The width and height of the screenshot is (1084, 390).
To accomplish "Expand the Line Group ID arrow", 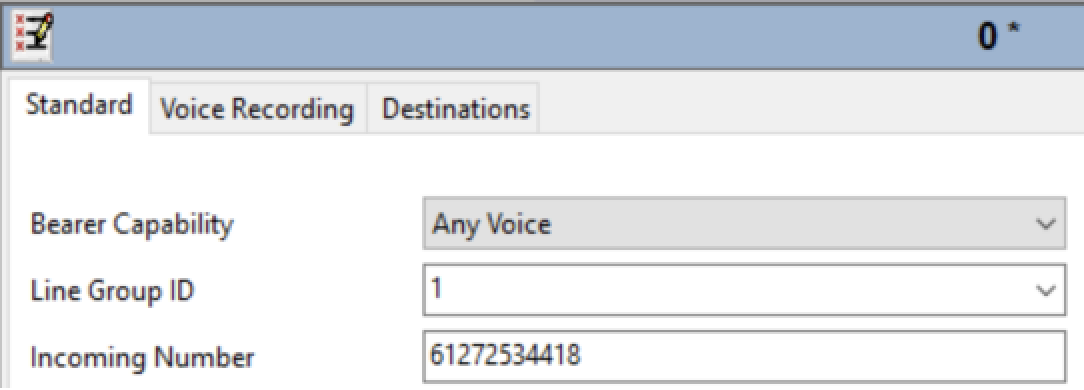I will coord(1046,290).
